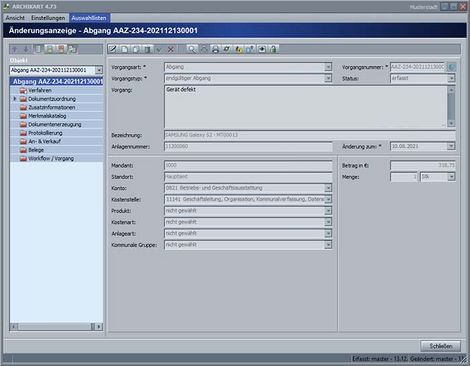Click the tree panel horizontal scrollbar
The height and width of the screenshot is (366, 470).
point(56,327)
